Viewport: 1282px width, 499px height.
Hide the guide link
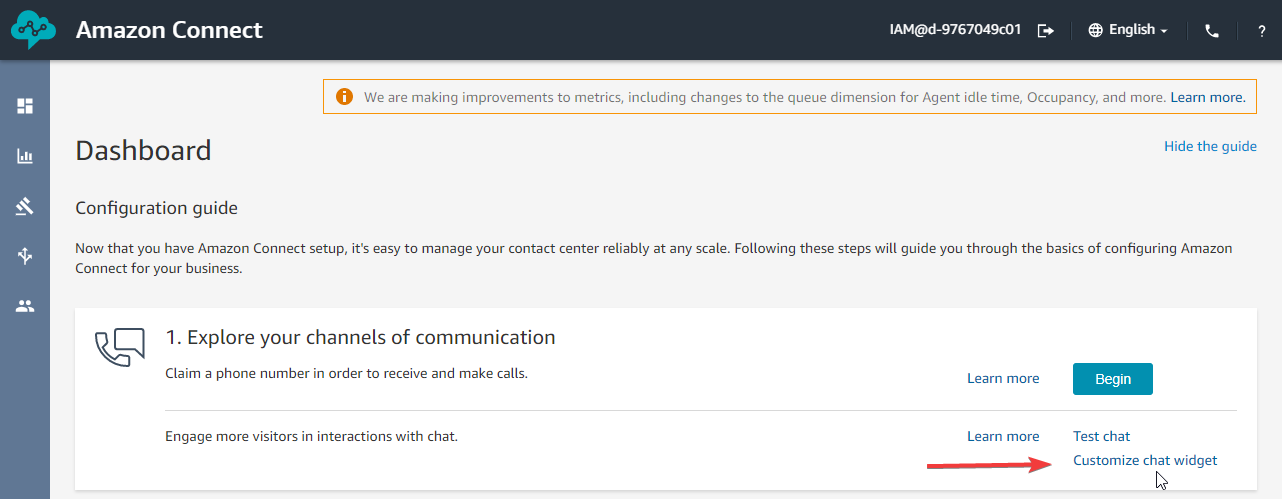tap(1210, 146)
